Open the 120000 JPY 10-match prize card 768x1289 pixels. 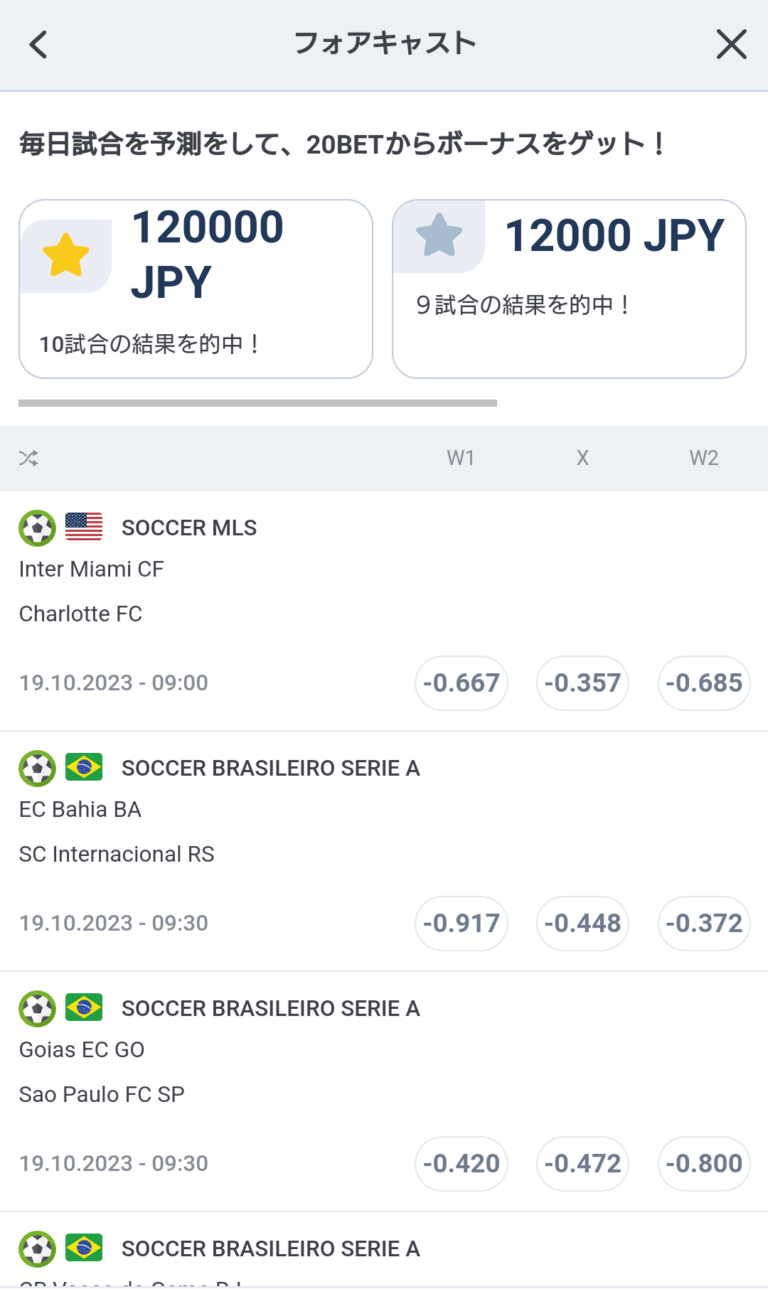[x=196, y=289]
